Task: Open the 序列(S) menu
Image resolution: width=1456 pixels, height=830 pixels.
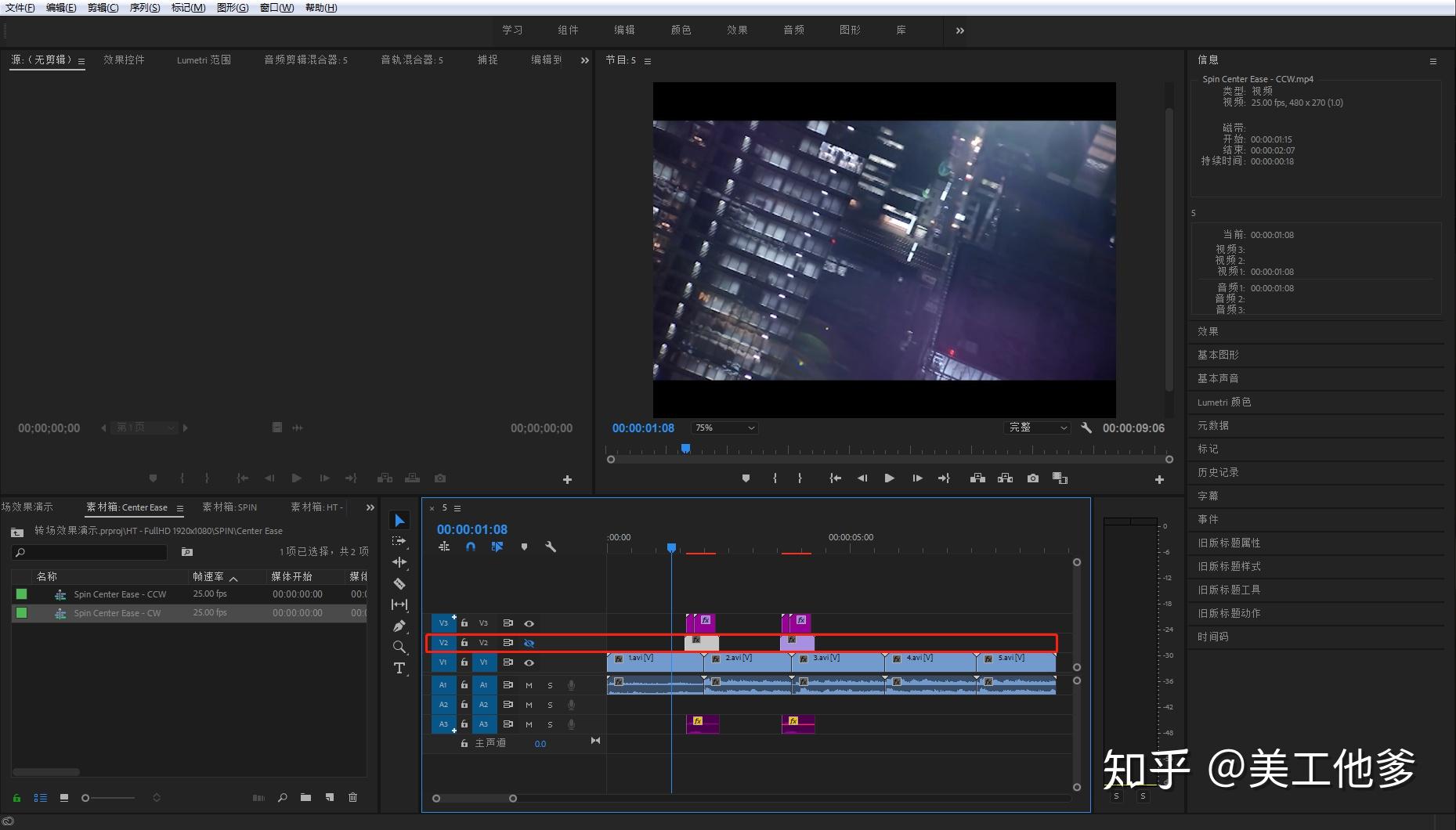Action: pyautogui.click(x=144, y=8)
